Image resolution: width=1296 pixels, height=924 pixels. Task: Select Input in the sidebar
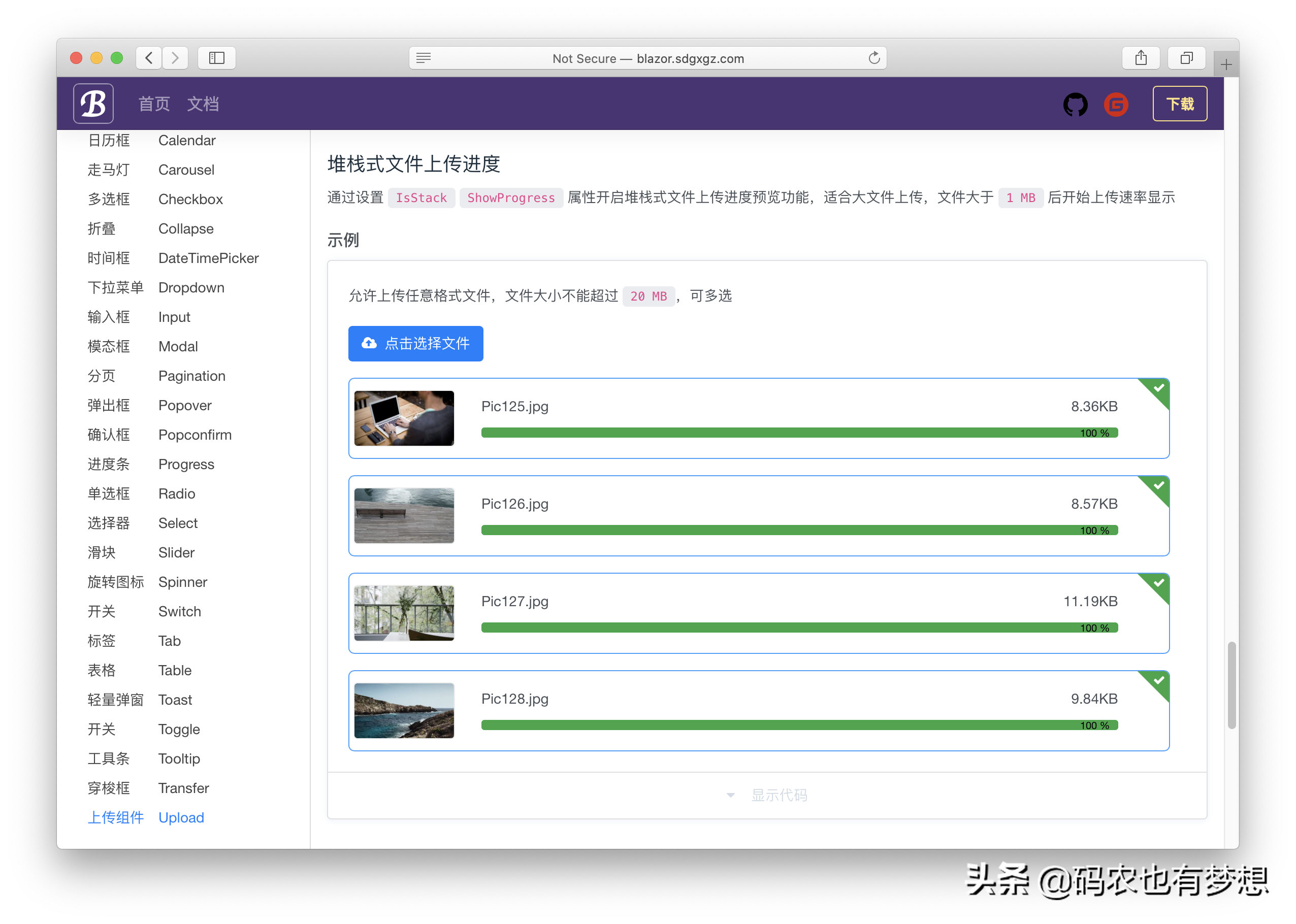click(174, 317)
